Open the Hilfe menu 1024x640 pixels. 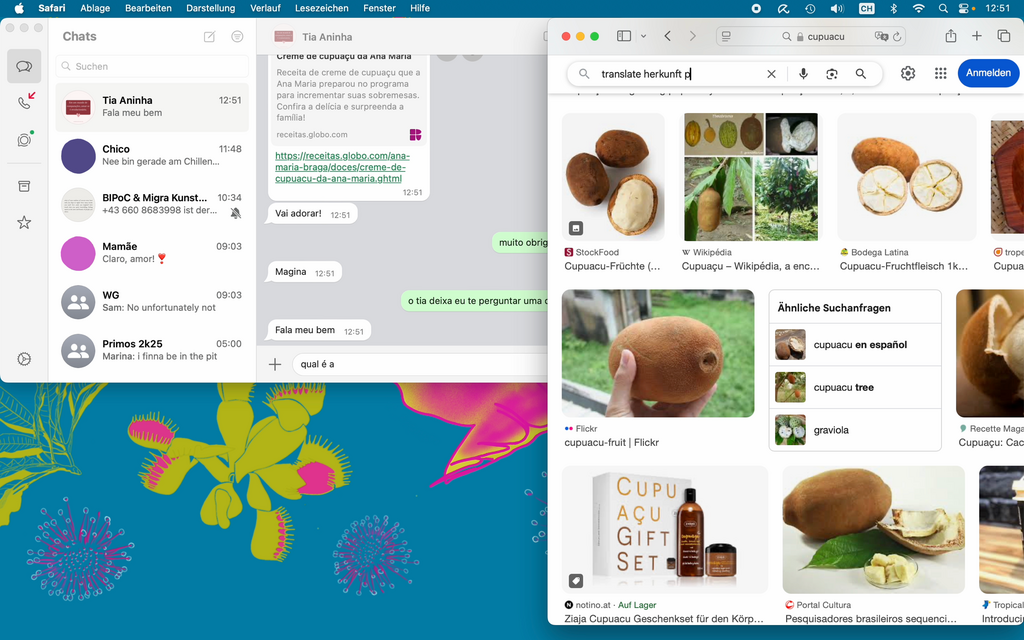tap(420, 8)
